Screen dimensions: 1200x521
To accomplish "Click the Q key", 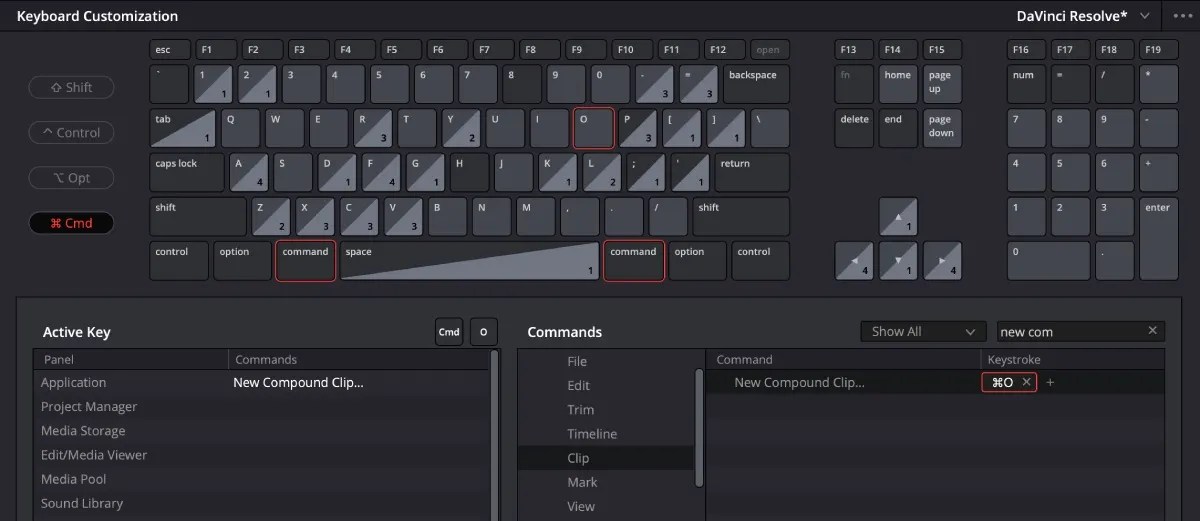I will click(241, 129).
